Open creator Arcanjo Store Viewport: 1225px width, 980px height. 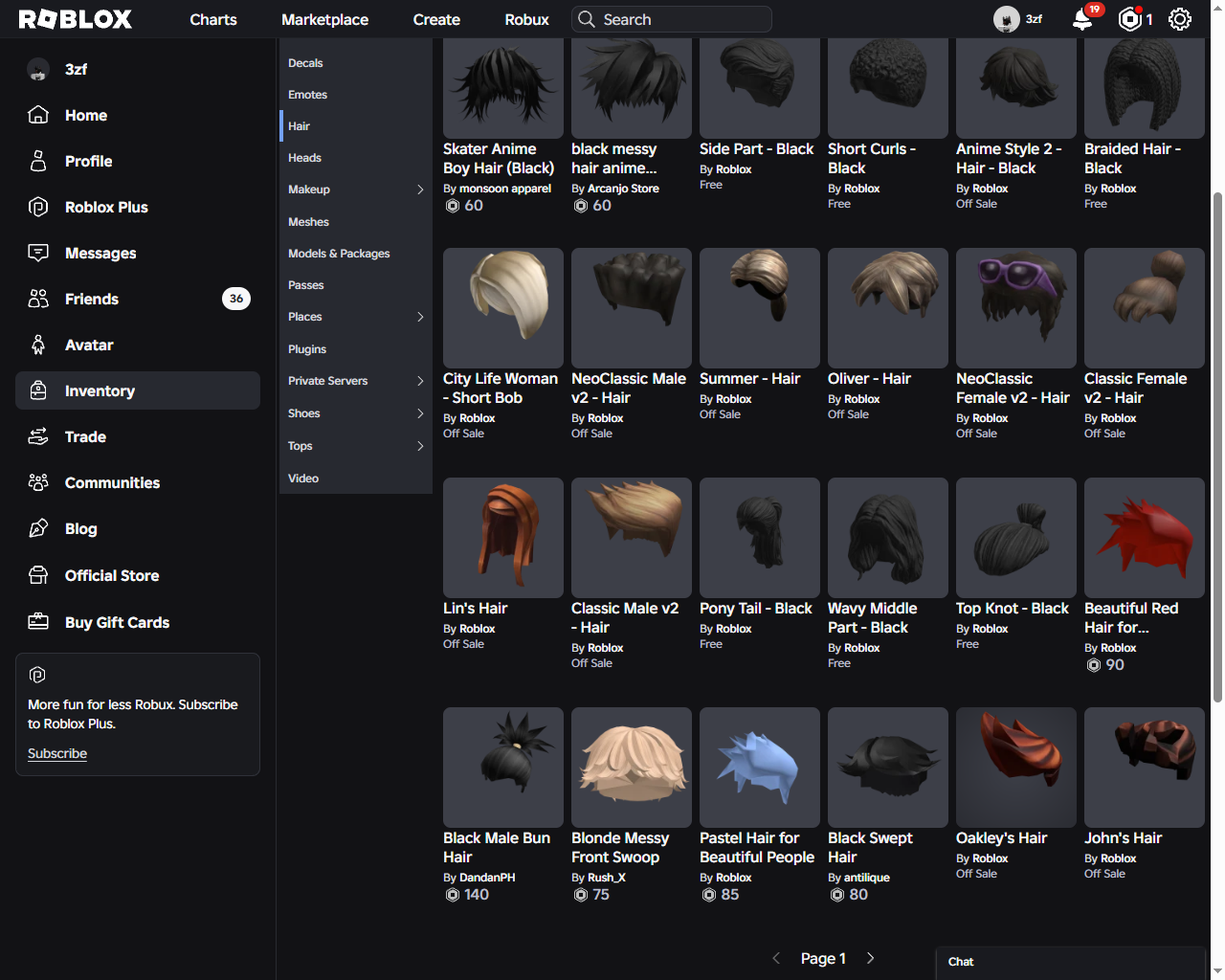[623, 189]
